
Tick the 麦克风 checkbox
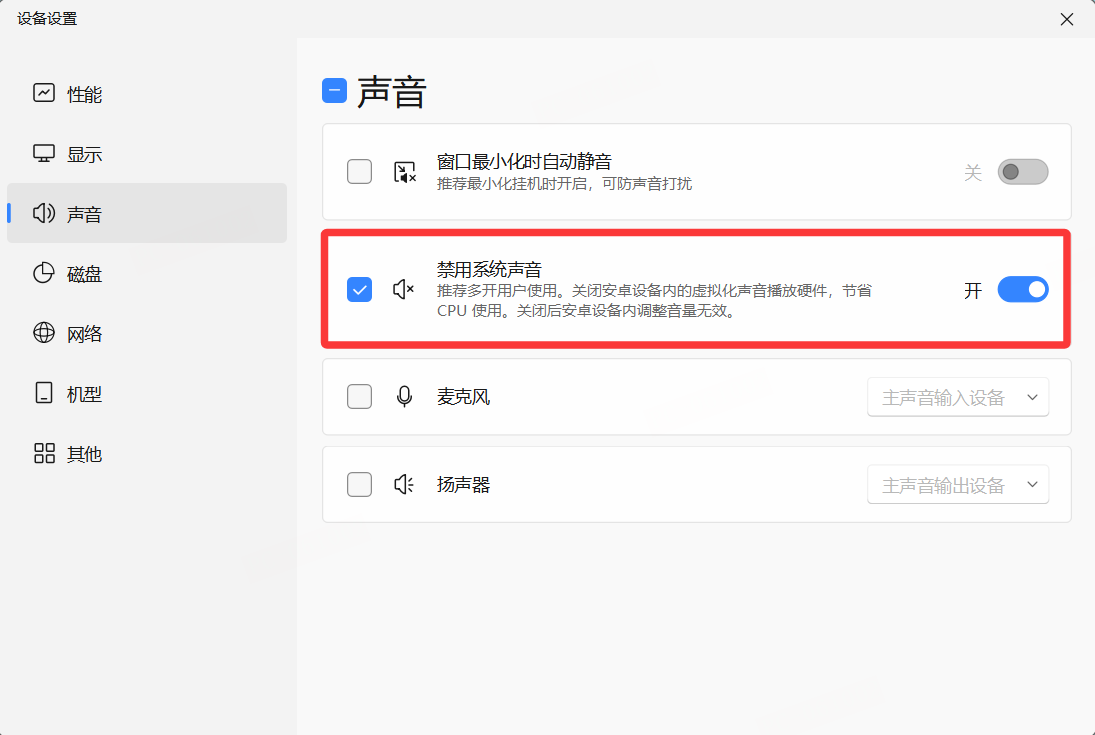(x=359, y=397)
